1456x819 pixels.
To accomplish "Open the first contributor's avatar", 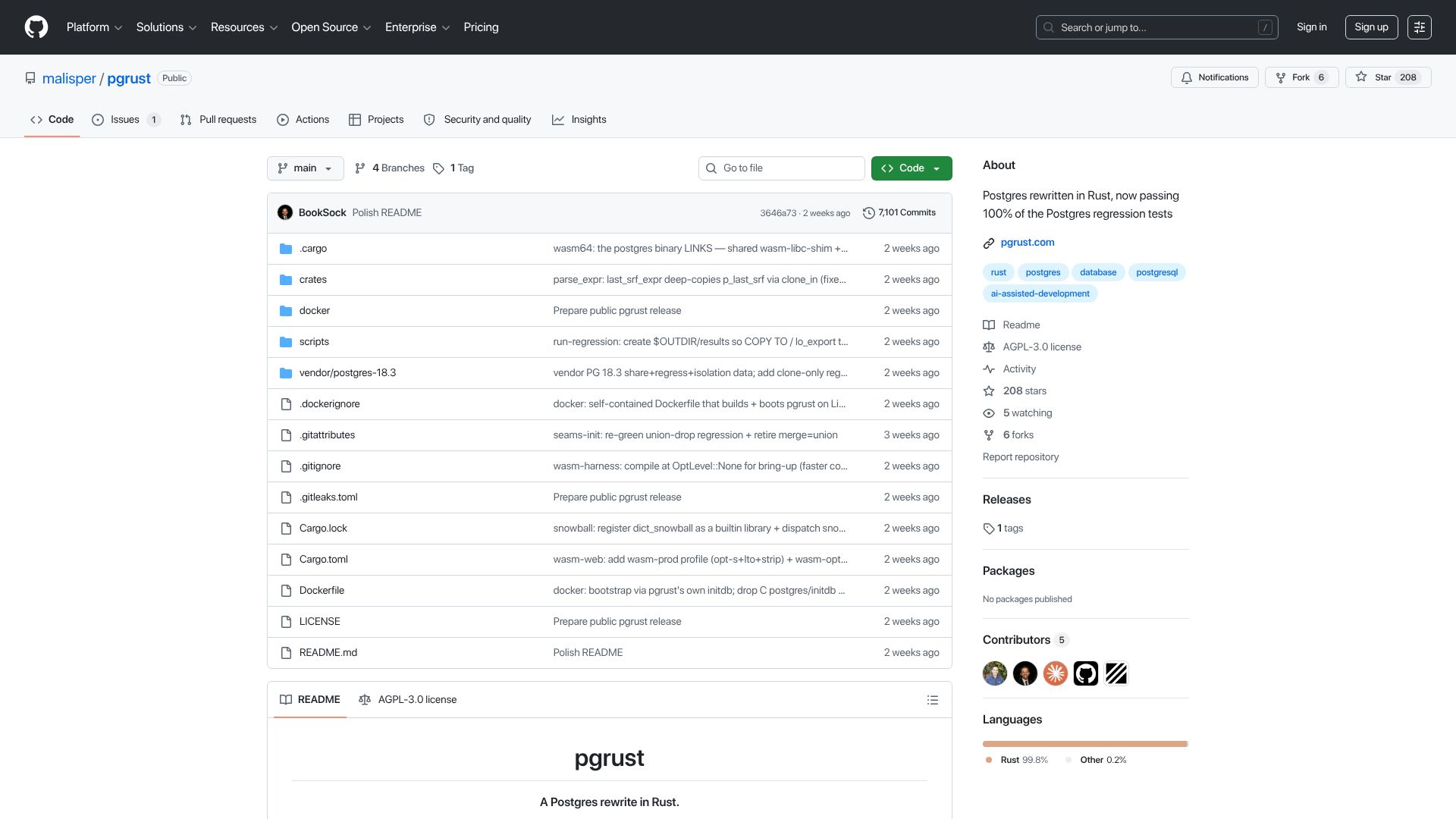I will (995, 673).
